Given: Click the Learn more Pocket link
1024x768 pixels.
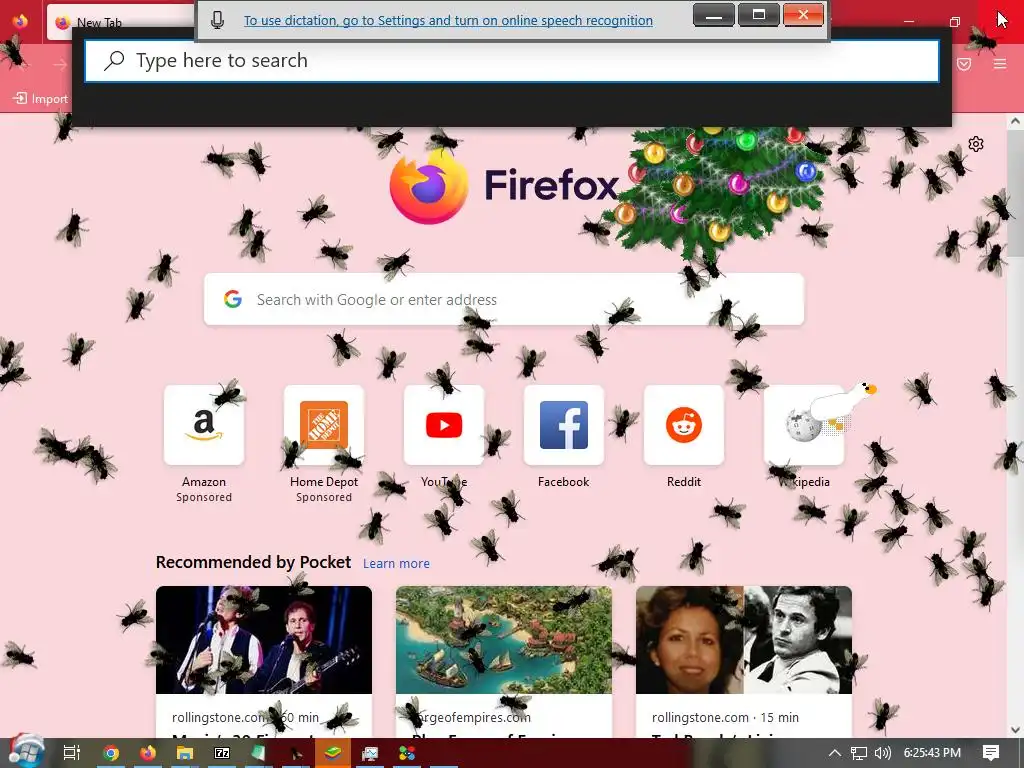Looking at the screenshot, I should (x=396, y=564).
